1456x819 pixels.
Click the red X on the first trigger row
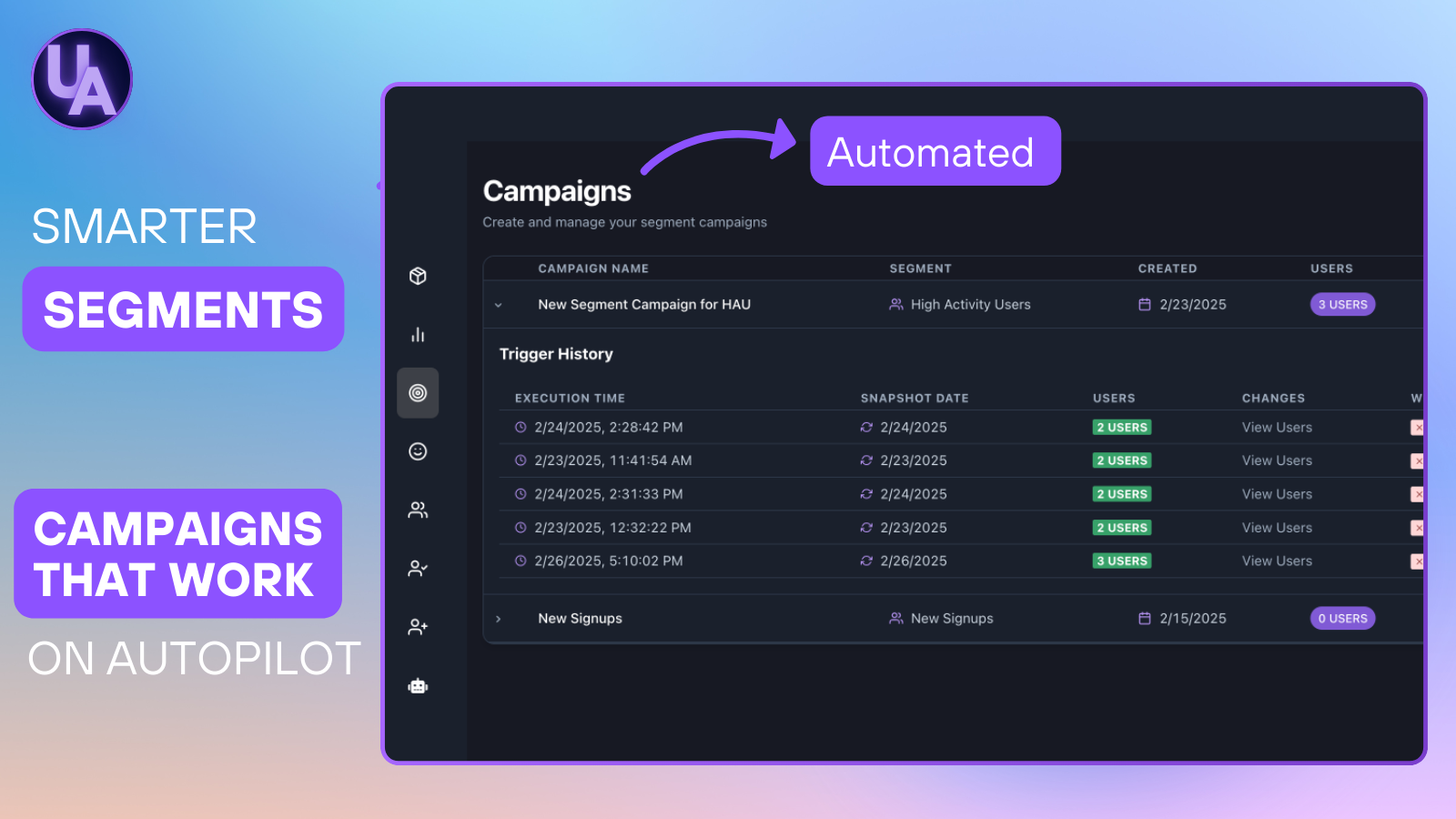click(1418, 427)
